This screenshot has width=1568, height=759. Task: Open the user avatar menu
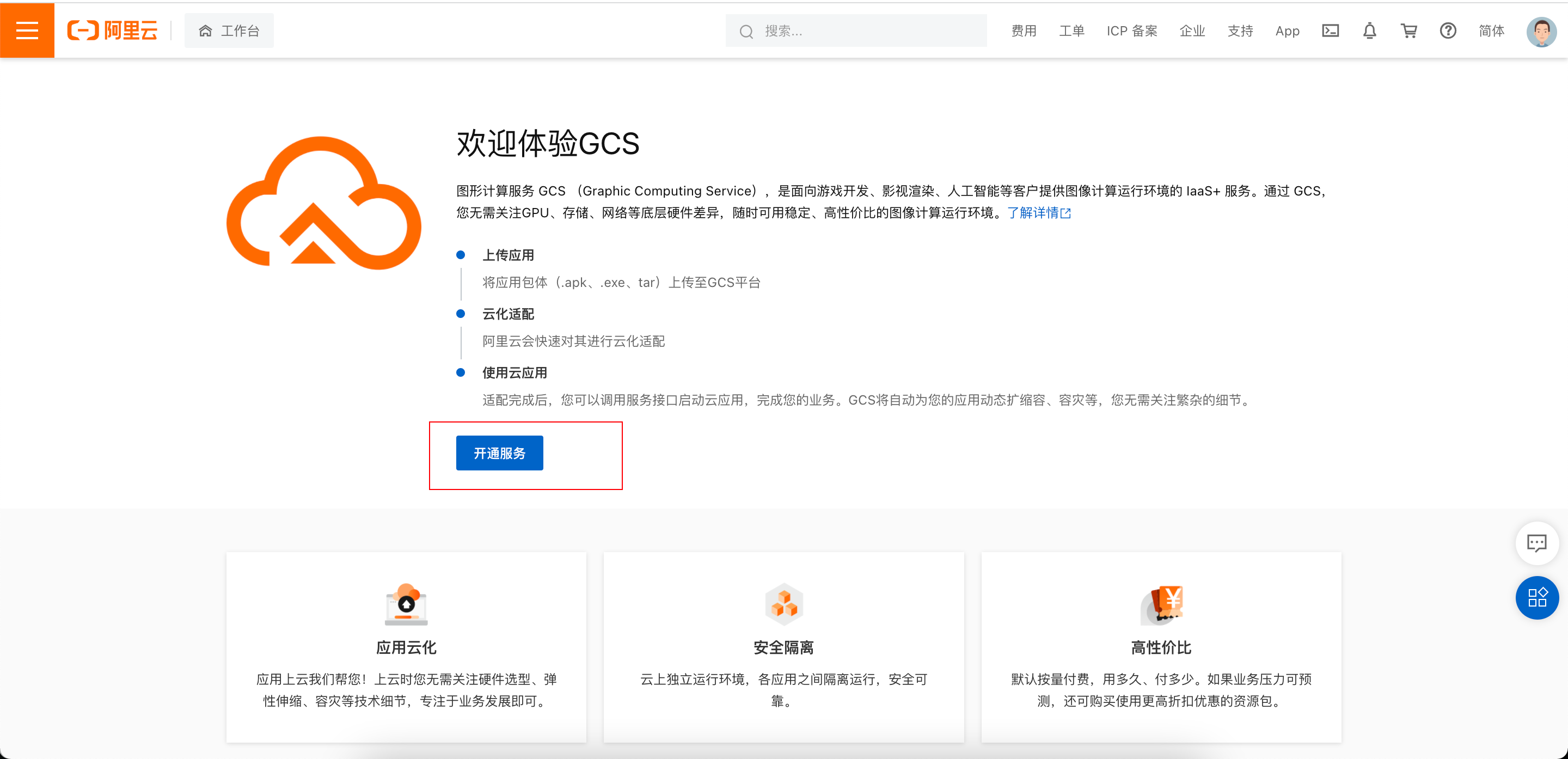coord(1541,31)
